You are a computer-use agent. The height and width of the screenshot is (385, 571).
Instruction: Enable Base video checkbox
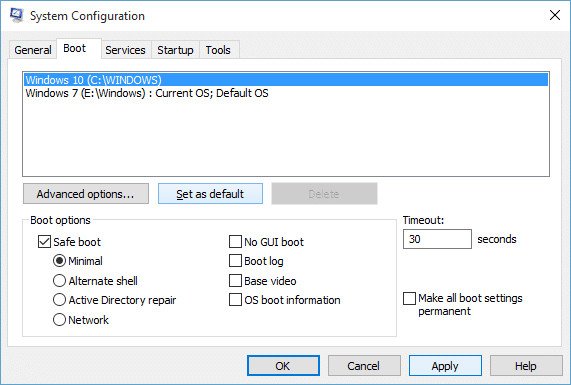pyautogui.click(x=235, y=281)
